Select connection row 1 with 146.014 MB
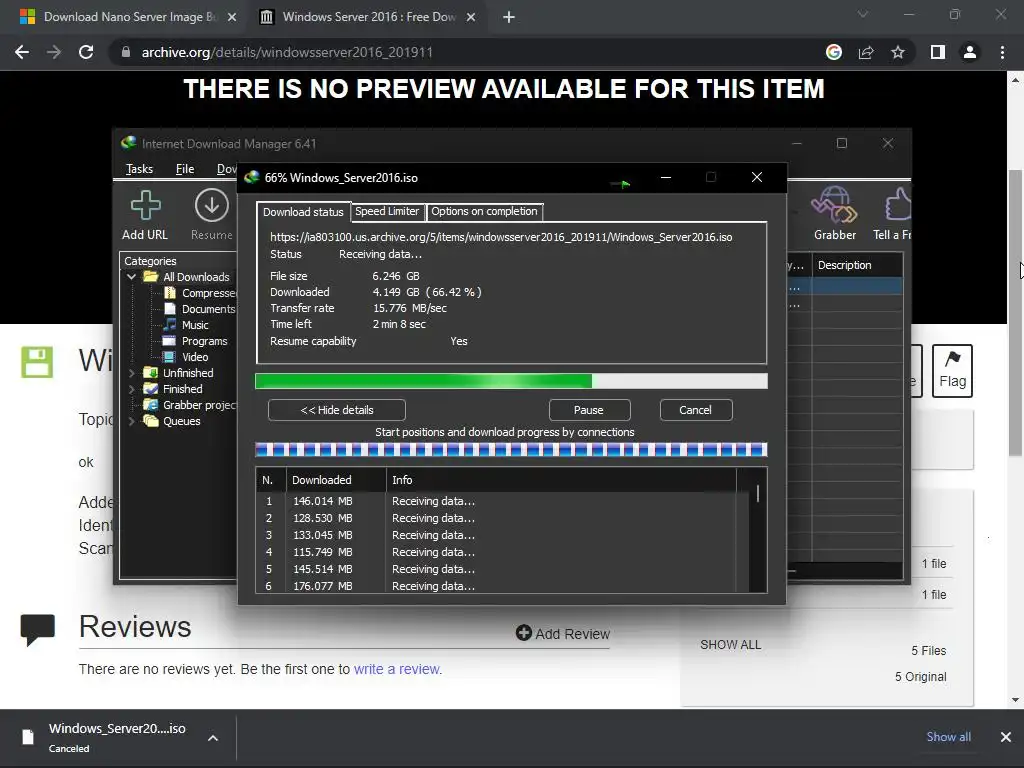This screenshot has width=1024, height=768. click(496, 501)
